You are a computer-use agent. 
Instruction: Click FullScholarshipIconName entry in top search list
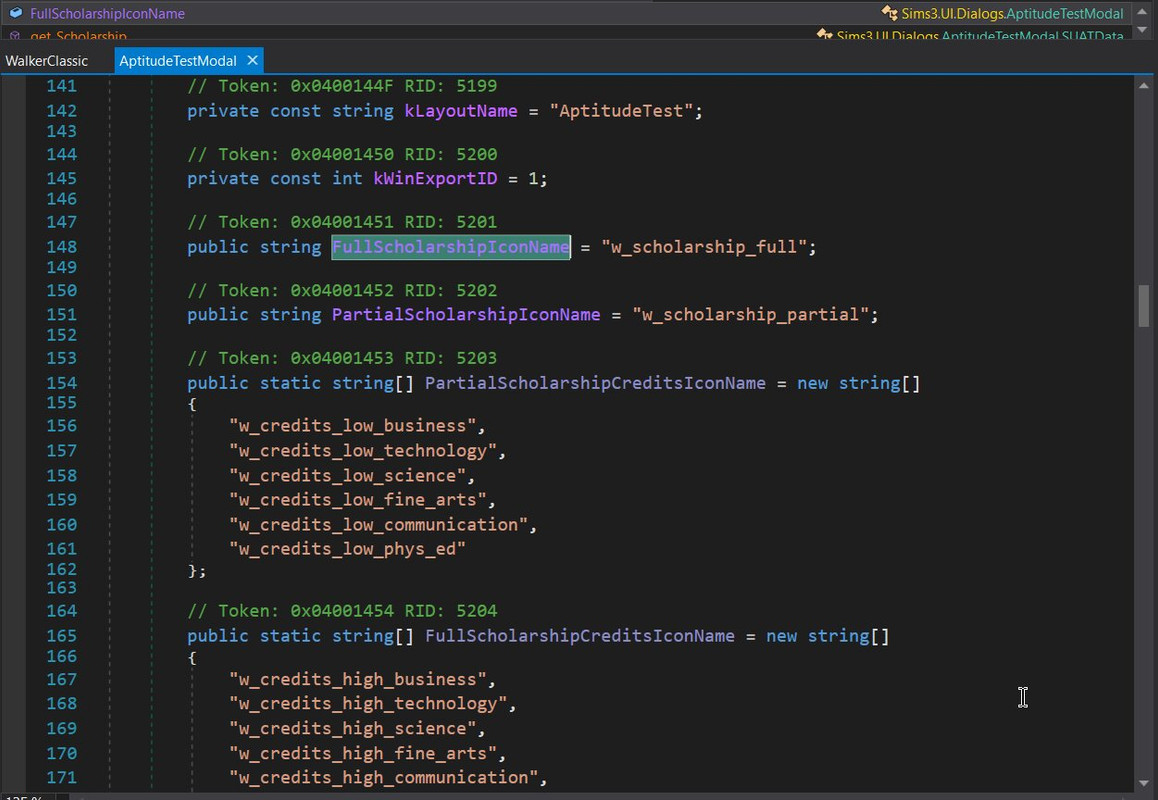point(108,13)
